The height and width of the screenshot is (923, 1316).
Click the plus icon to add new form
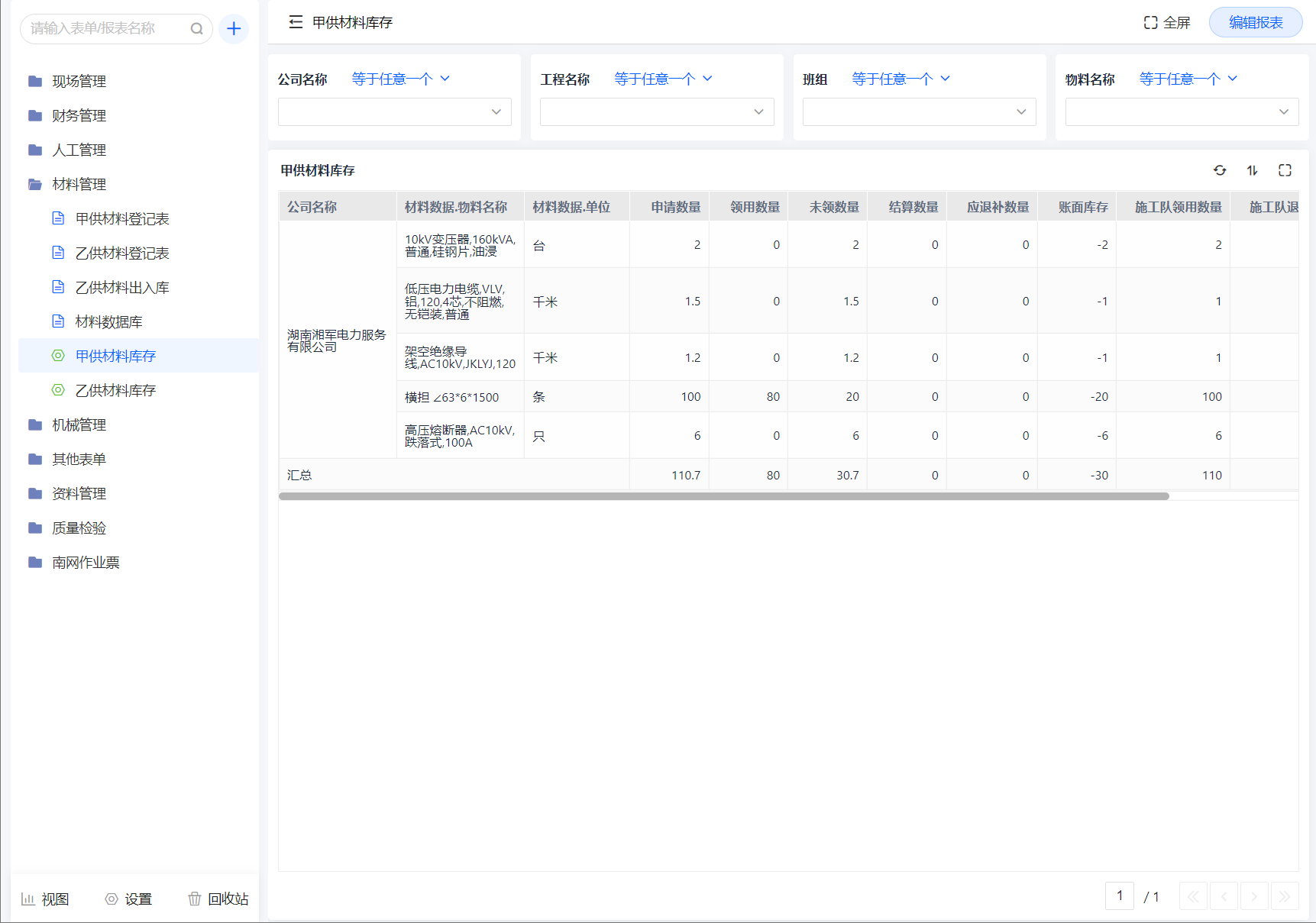click(x=234, y=29)
